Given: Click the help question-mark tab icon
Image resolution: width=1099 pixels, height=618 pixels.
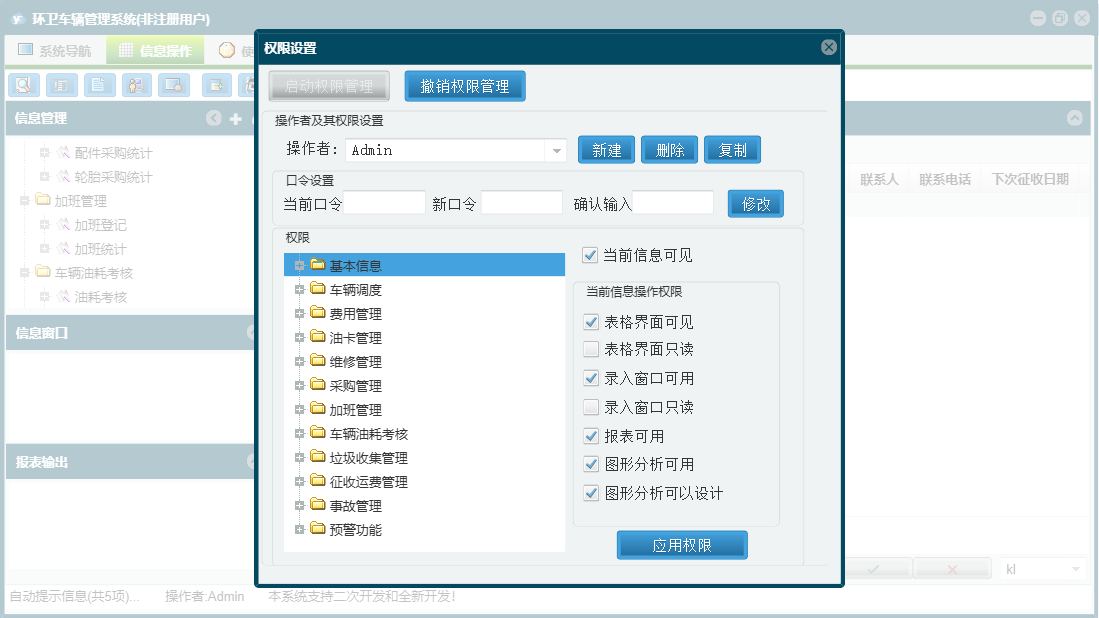Looking at the screenshot, I should [x=226, y=50].
